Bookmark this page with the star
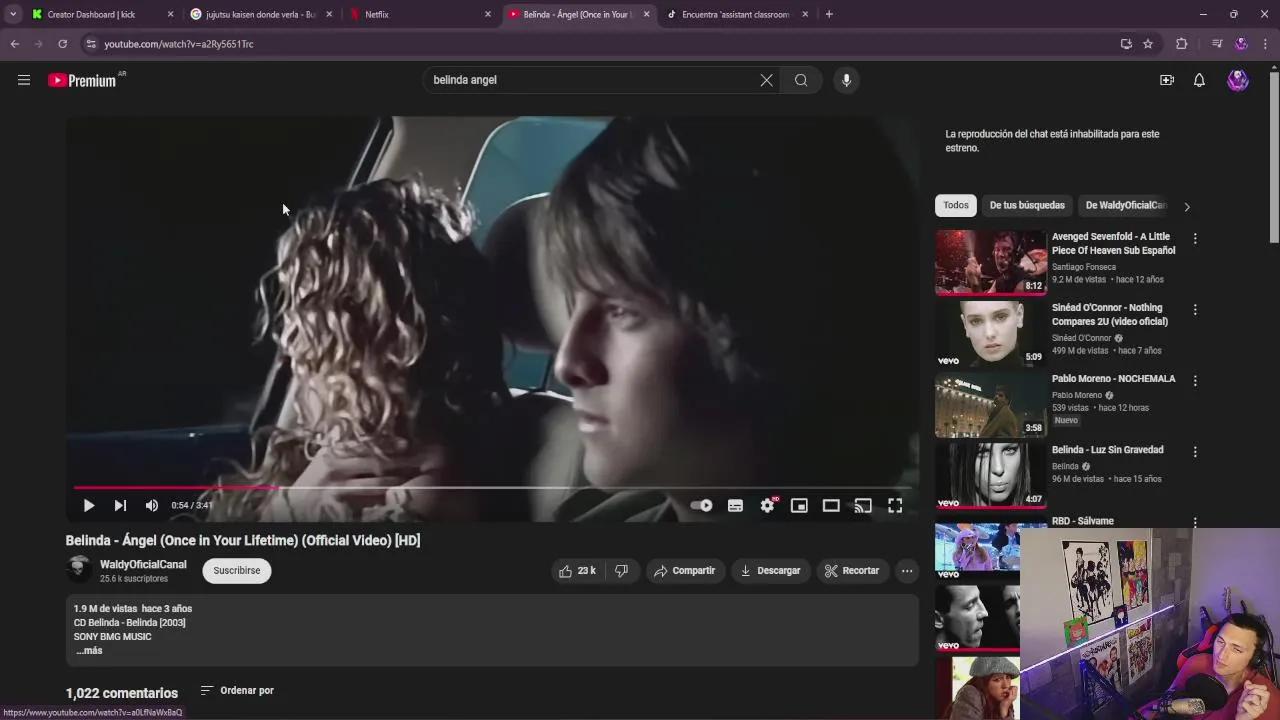The width and height of the screenshot is (1280, 720). tap(1148, 44)
